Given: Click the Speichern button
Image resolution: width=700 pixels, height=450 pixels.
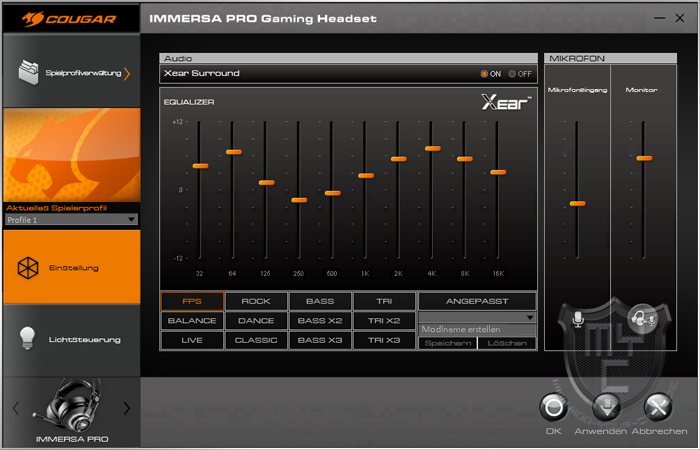Looking at the screenshot, I should [x=448, y=343].
